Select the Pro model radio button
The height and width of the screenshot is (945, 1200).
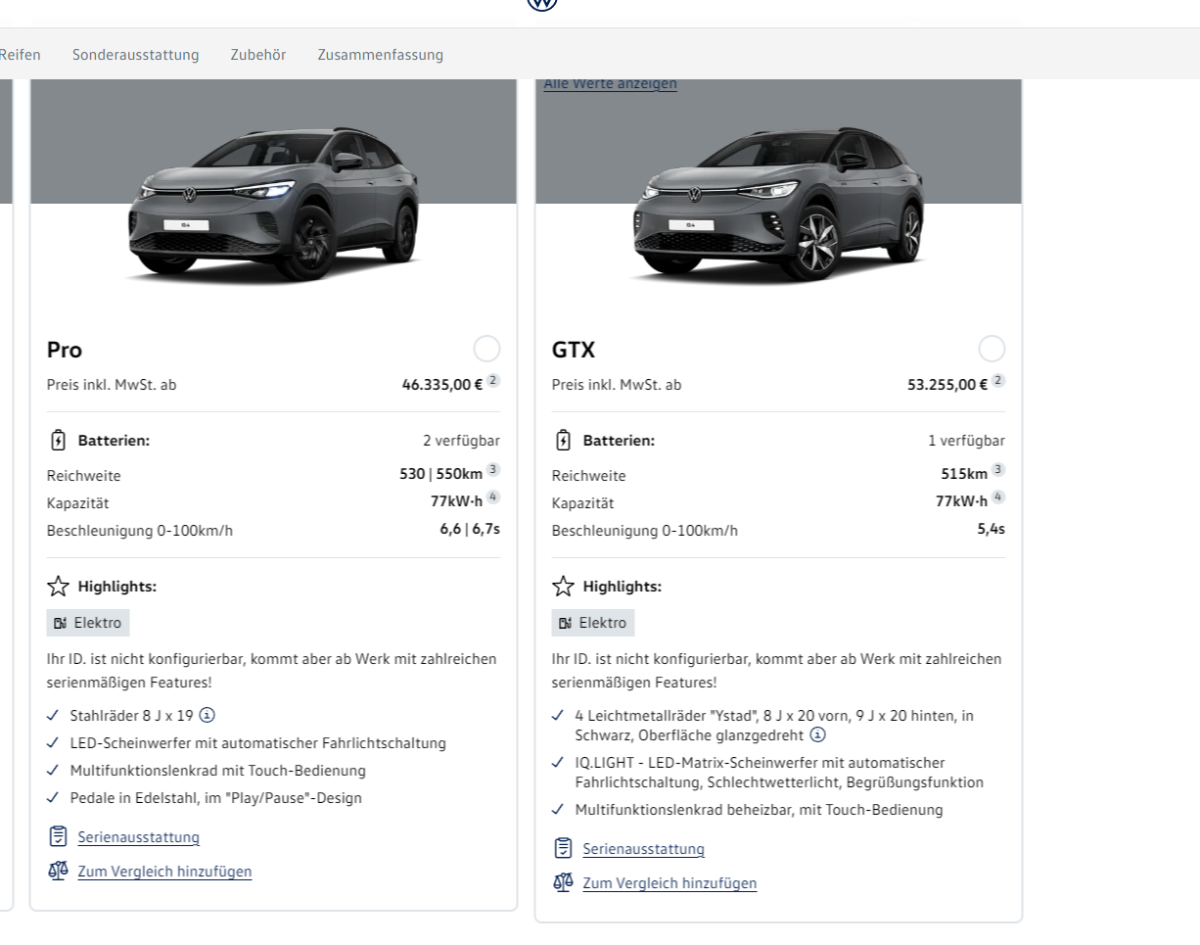[x=487, y=349]
